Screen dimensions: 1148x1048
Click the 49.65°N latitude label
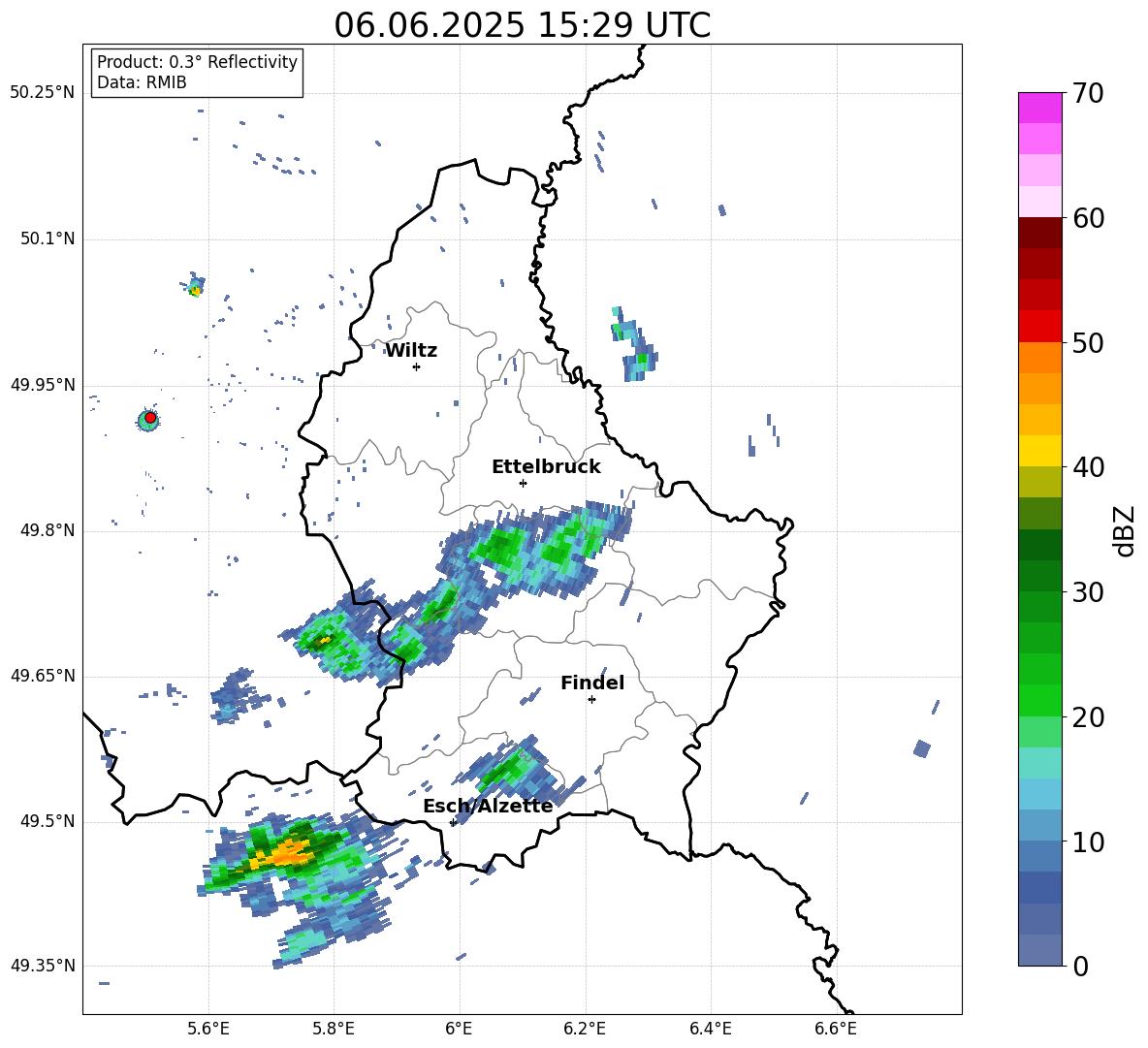click(43, 675)
